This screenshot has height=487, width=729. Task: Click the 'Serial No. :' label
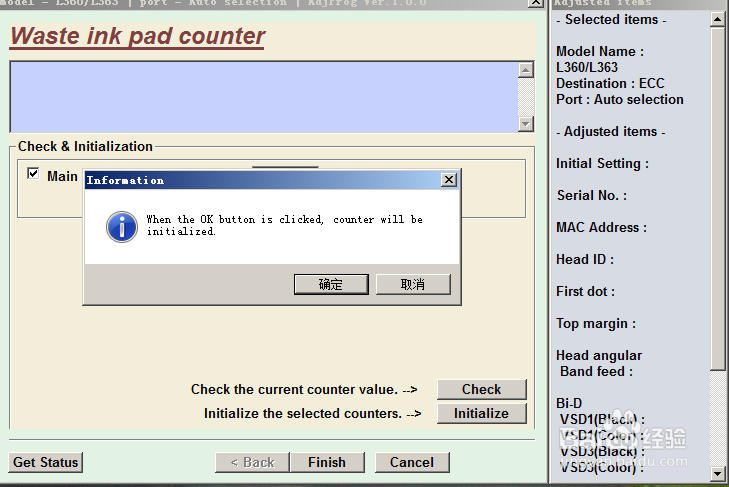click(x=592, y=195)
